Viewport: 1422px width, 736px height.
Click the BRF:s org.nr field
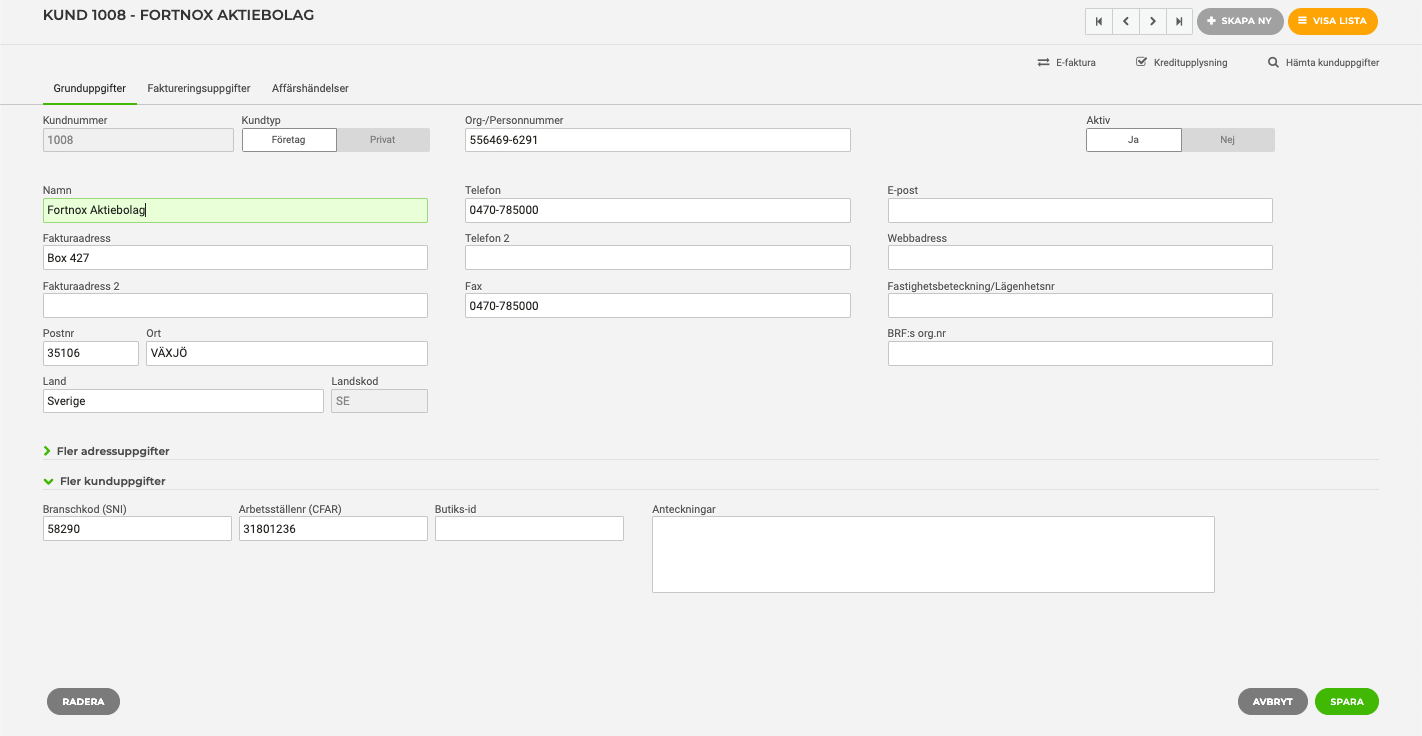point(1080,354)
